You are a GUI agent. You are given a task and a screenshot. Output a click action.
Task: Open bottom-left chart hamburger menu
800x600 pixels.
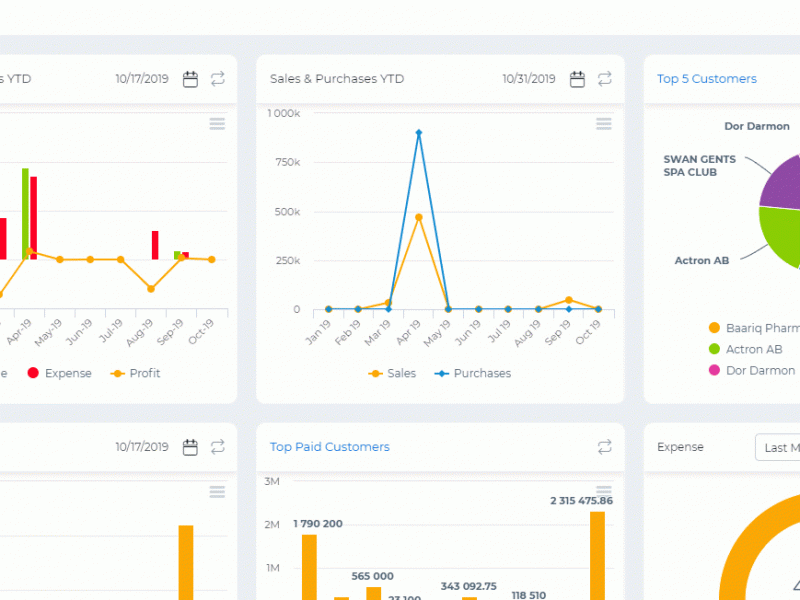[x=217, y=492]
